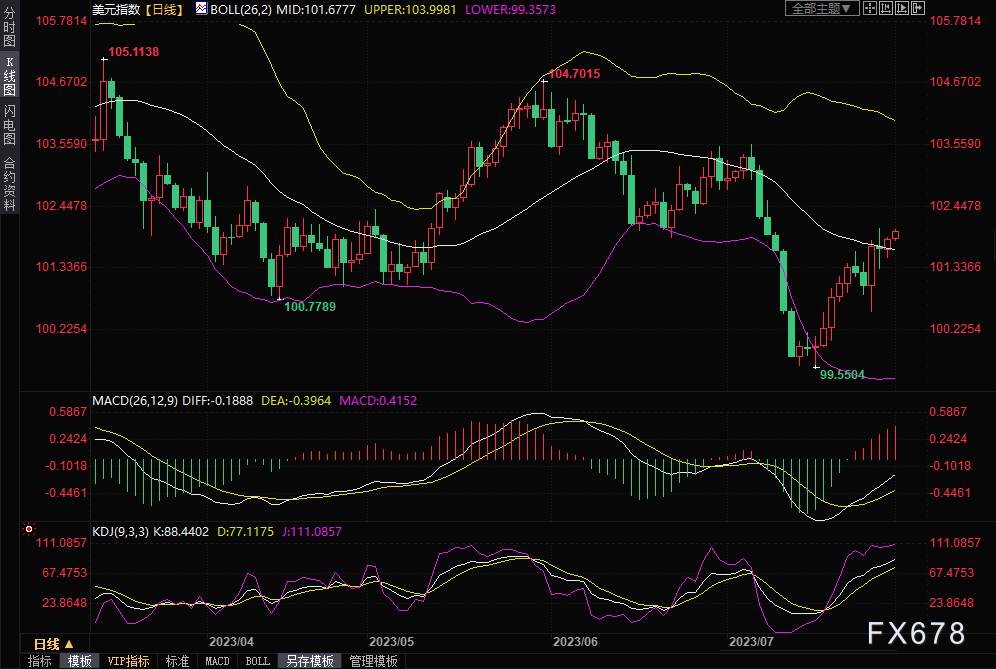The height and width of the screenshot is (669, 996).
Task: Click the jump-to-start chart icon
Action: 885,8
